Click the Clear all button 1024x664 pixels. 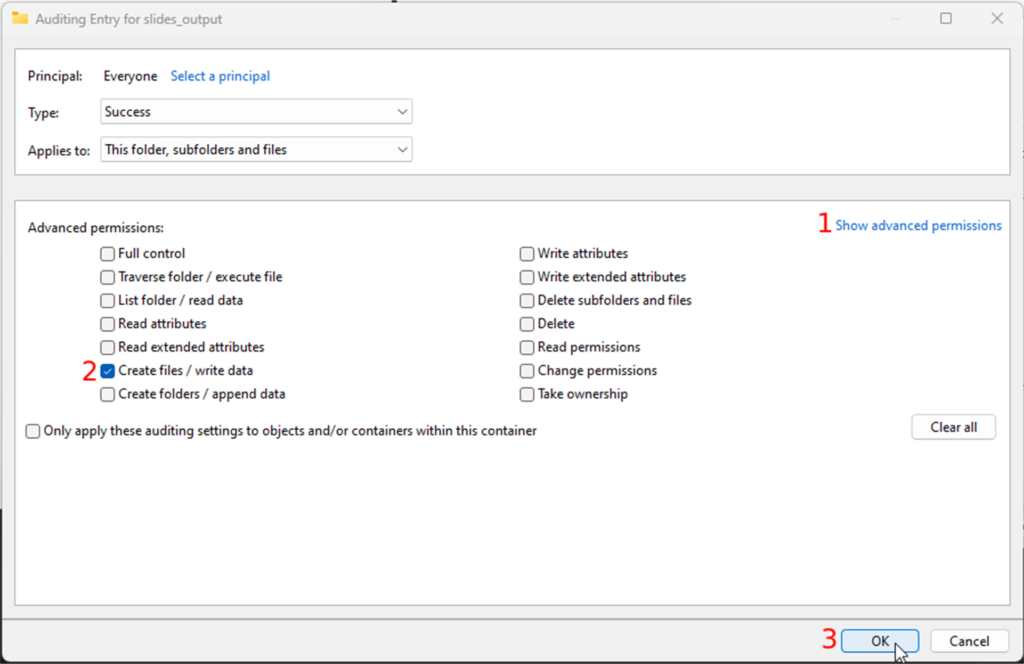pyautogui.click(x=953, y=427)
